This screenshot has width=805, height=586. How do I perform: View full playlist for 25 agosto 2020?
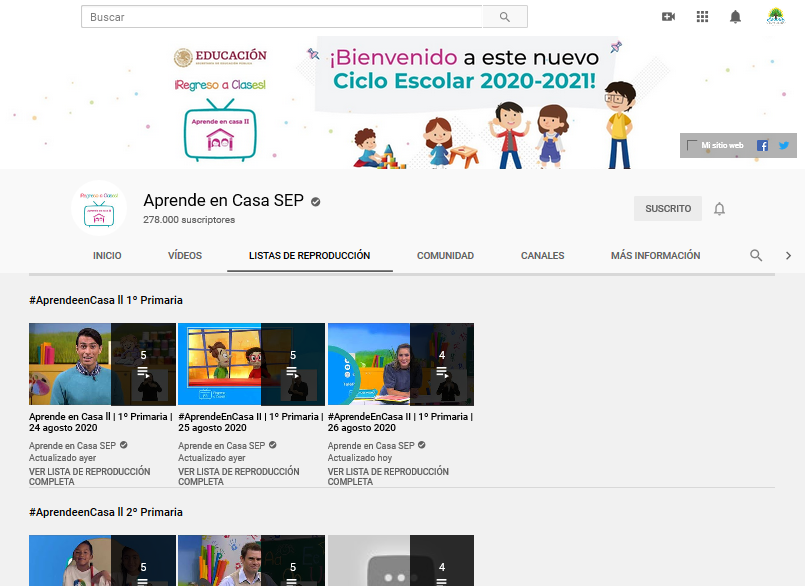point(239,477)
